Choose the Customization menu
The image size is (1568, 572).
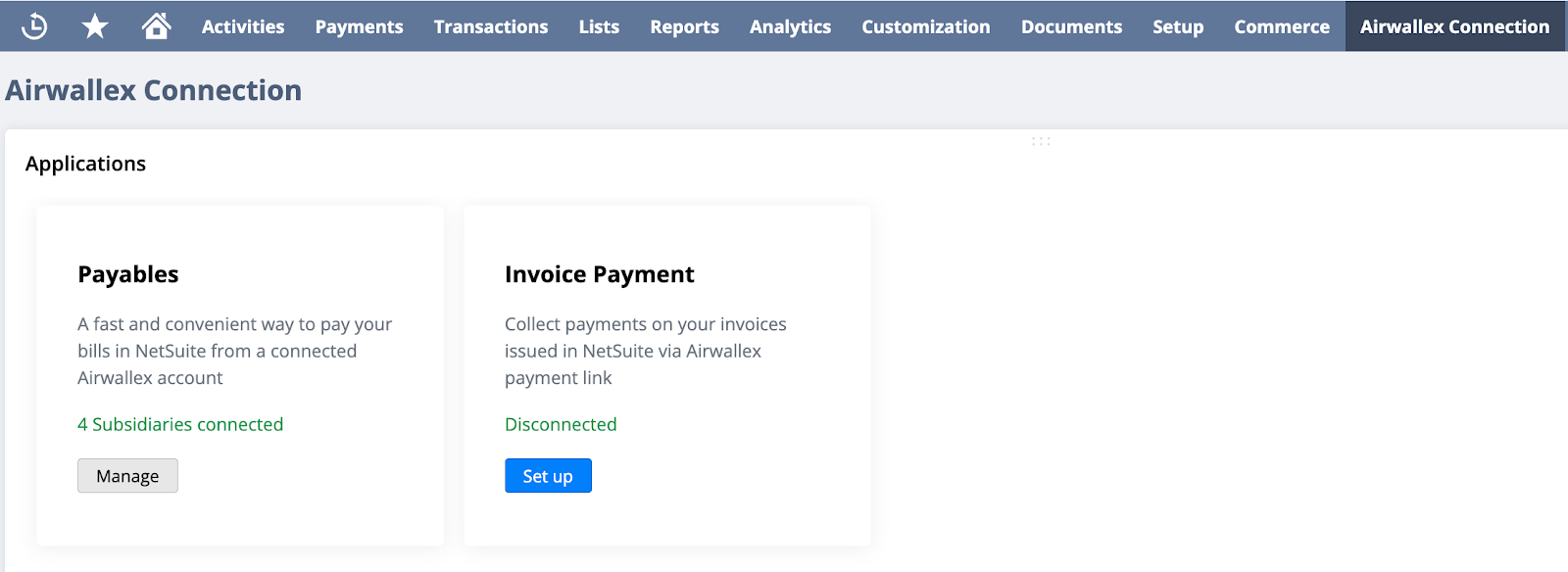pos(925,26)
